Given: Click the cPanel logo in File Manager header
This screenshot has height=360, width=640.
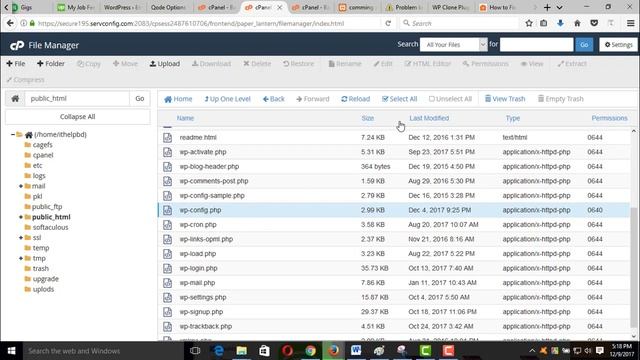Looking at the screenshot, I should (x=17, y=45).
